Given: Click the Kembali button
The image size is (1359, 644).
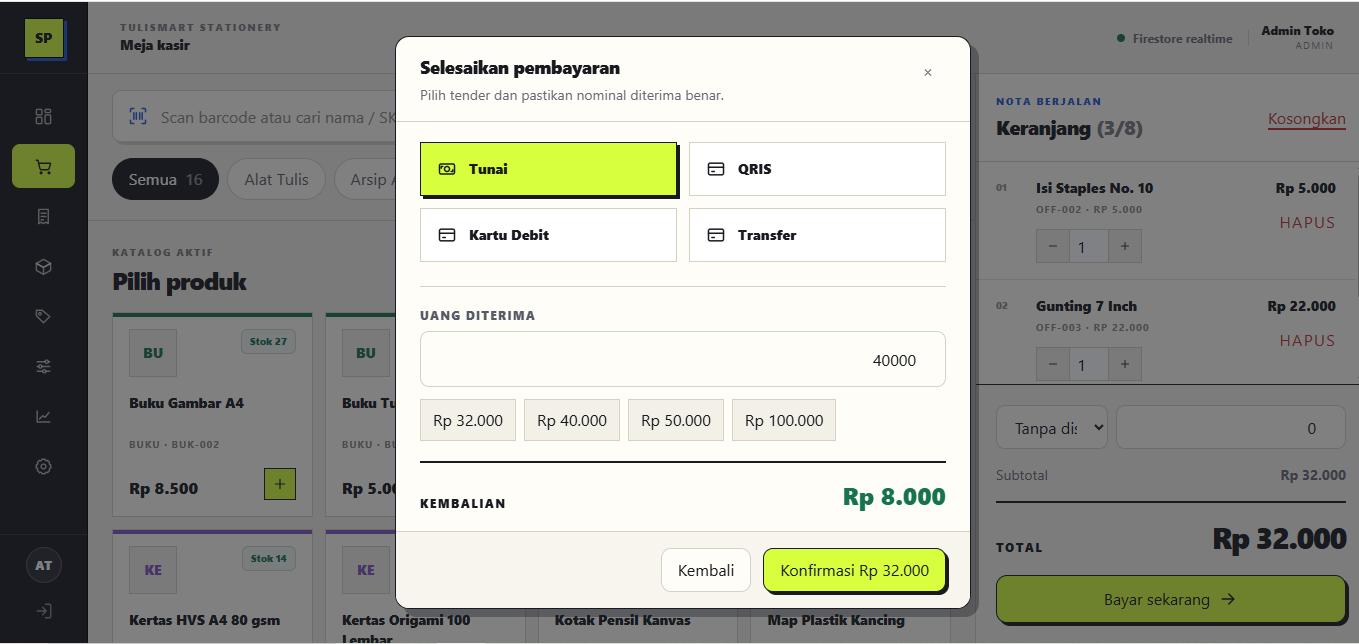Looking at the screenshot, I should [706, 570].
